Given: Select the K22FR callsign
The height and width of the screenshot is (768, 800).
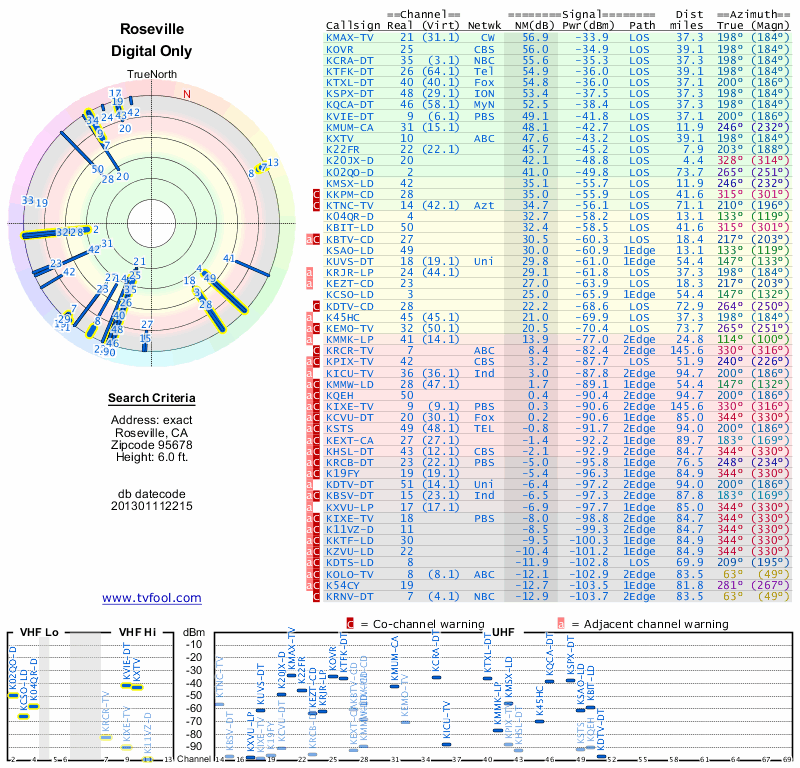Looking at the screenshot, I should [x=342, y=150].
